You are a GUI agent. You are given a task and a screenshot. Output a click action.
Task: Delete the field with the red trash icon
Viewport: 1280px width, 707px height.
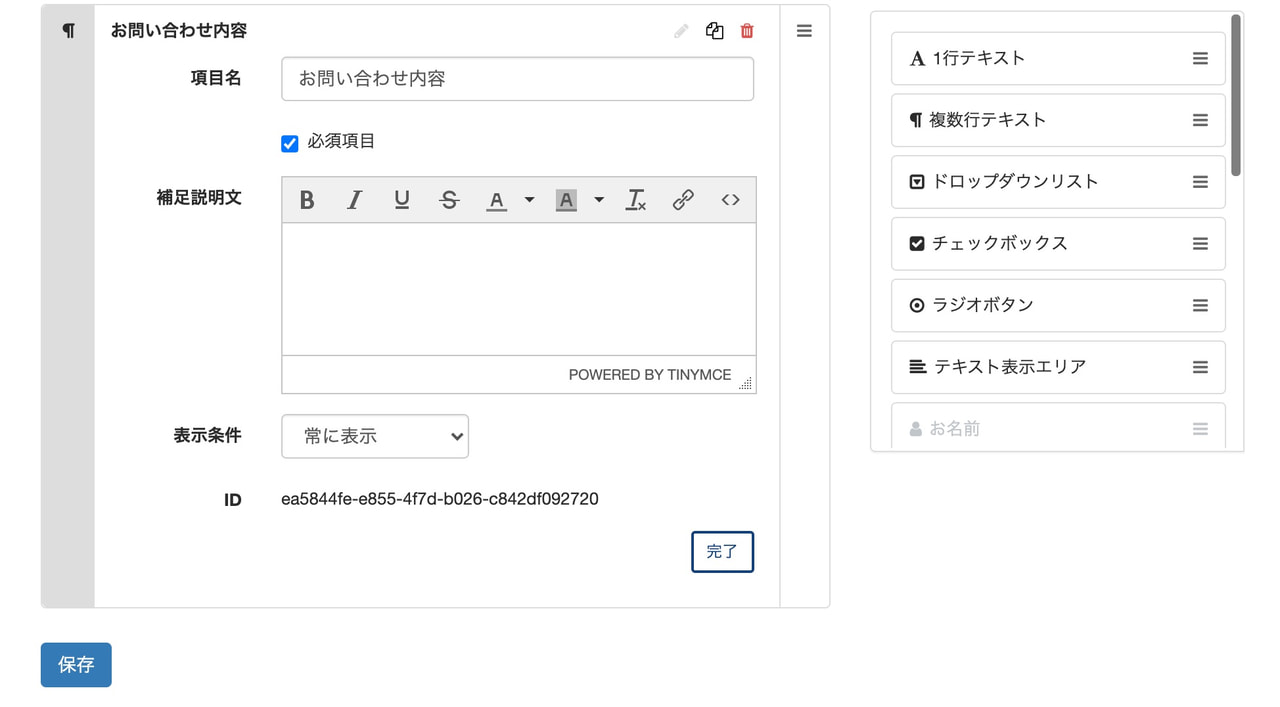(x=746, y=31)
